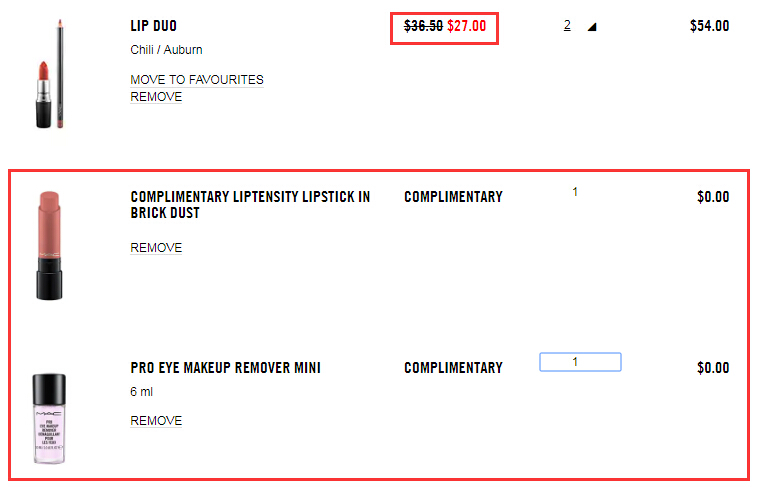The width and height of the screenshot is (758, 487).
Task: Click the discounted $27.00 price
Action: pyautogui.click(x=466, y=26)
